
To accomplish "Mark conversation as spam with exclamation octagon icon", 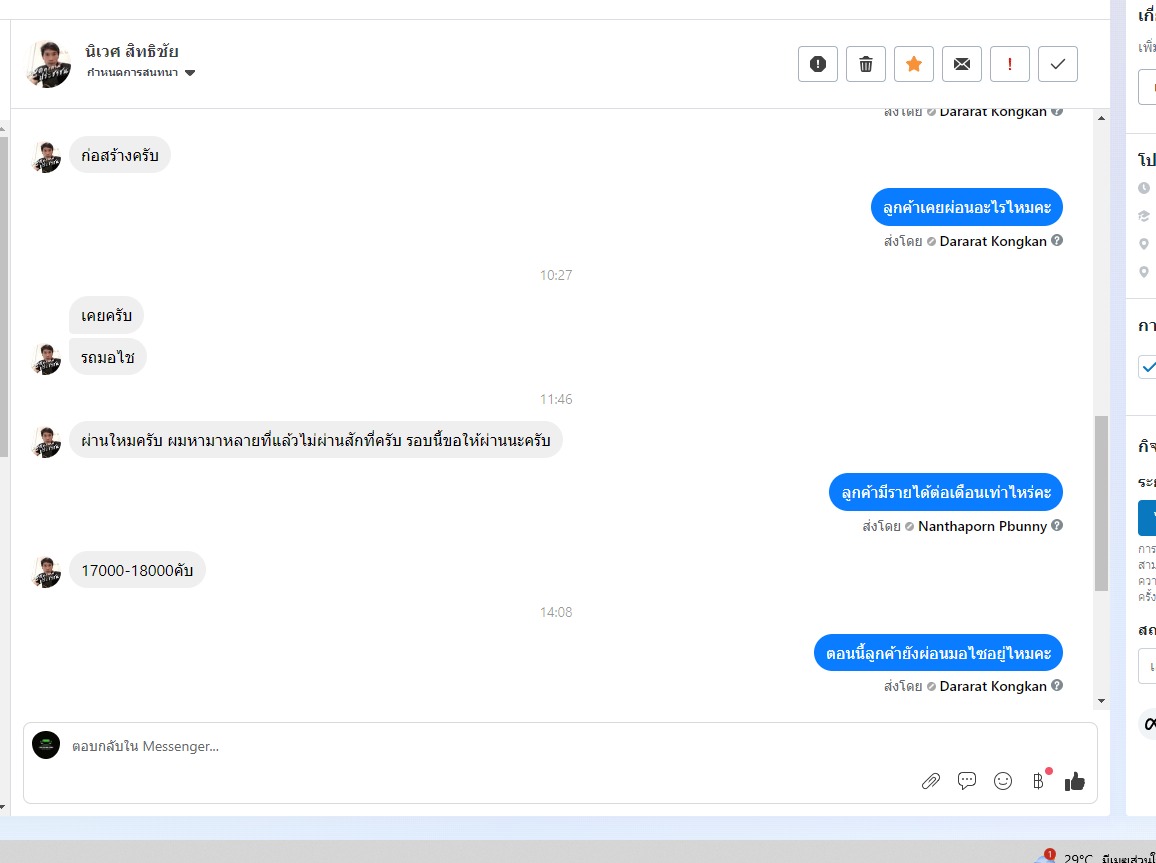I will [818, 64].
